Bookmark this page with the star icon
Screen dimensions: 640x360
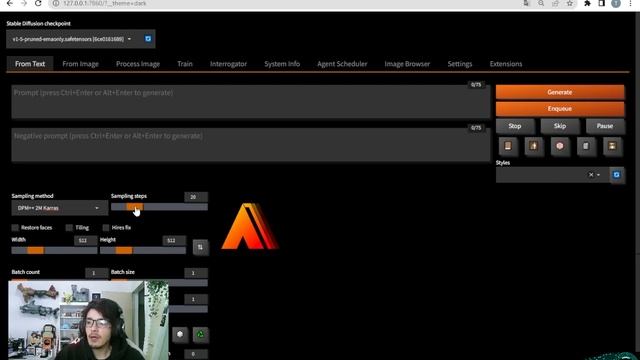pos(569,3)
